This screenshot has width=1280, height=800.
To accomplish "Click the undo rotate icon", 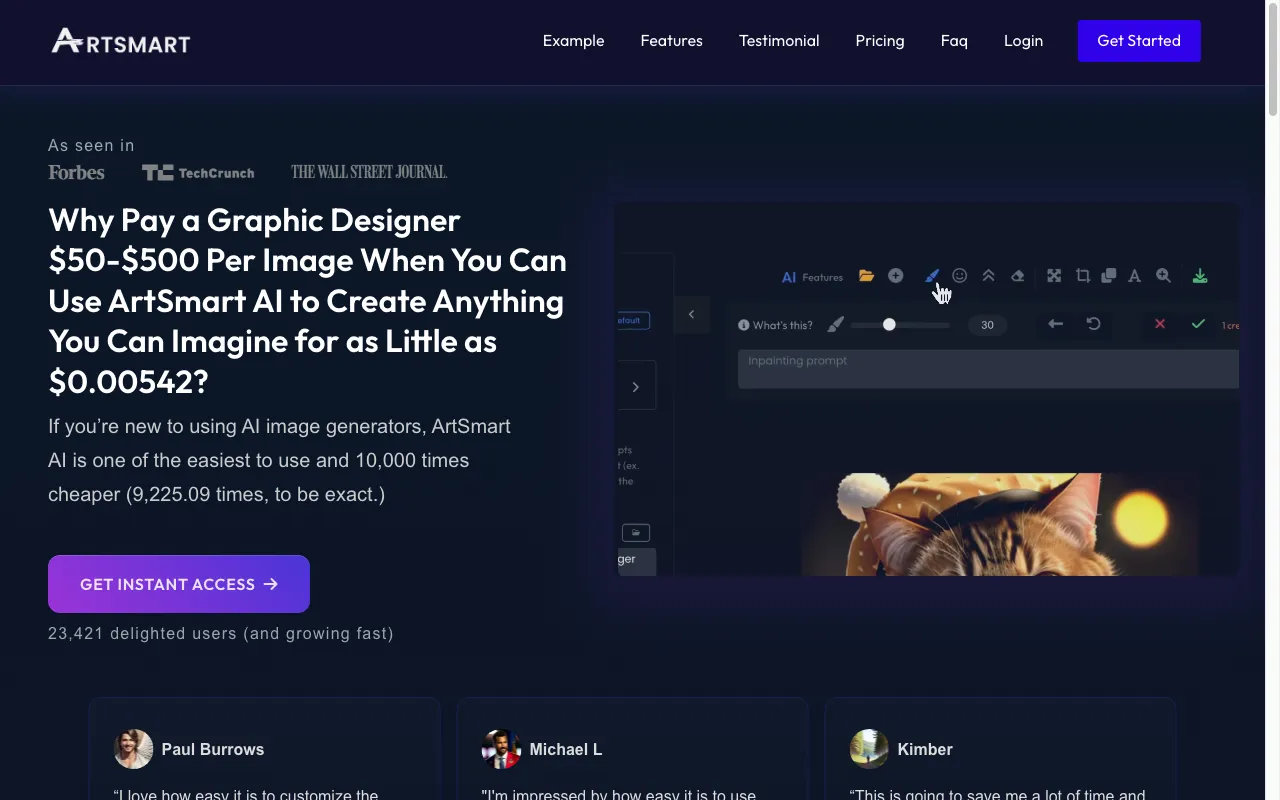I will click(x=1093, y=324).
